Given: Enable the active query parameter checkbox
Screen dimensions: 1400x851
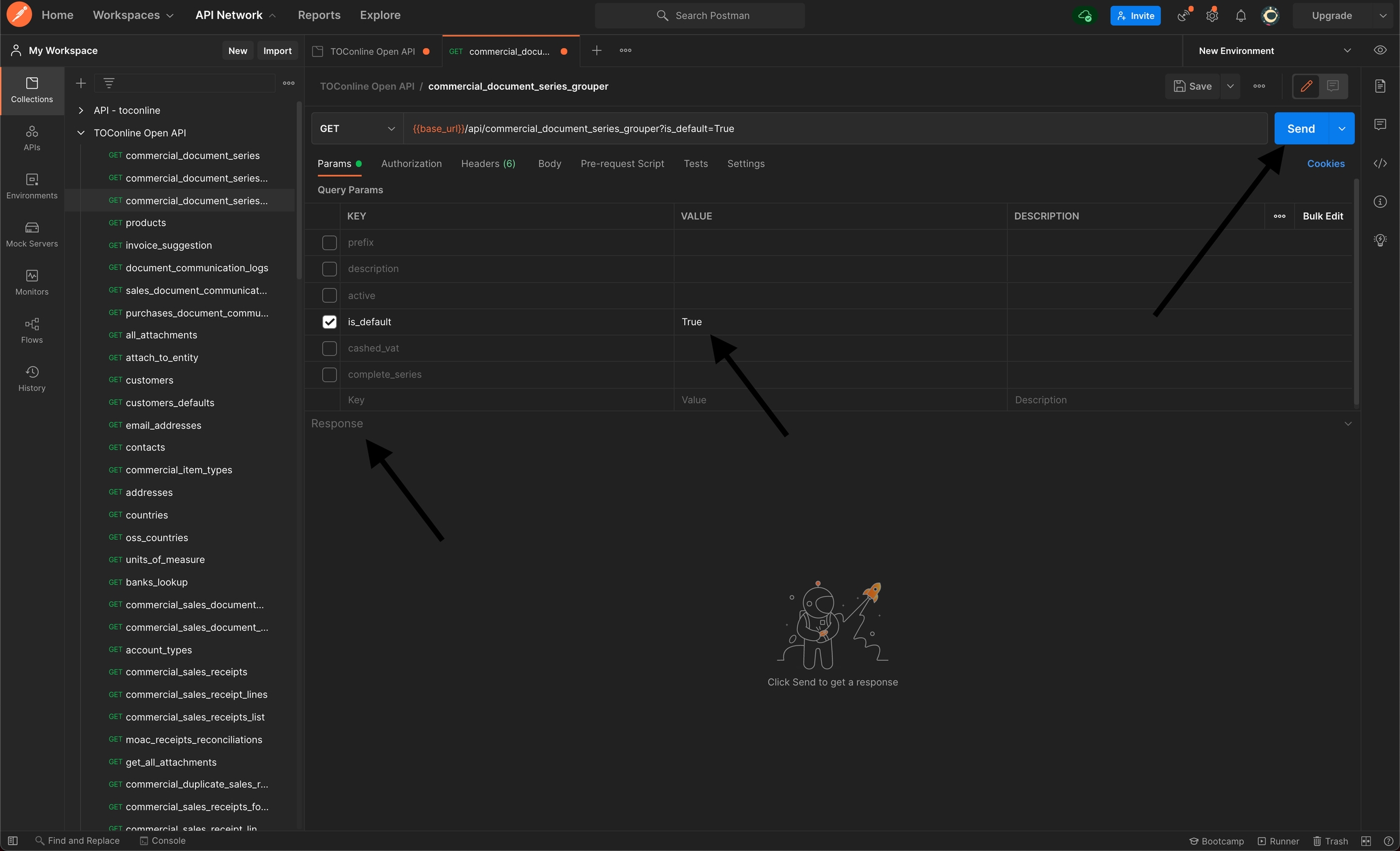Looking at the screenshot, I should click(x=329, y=295).
